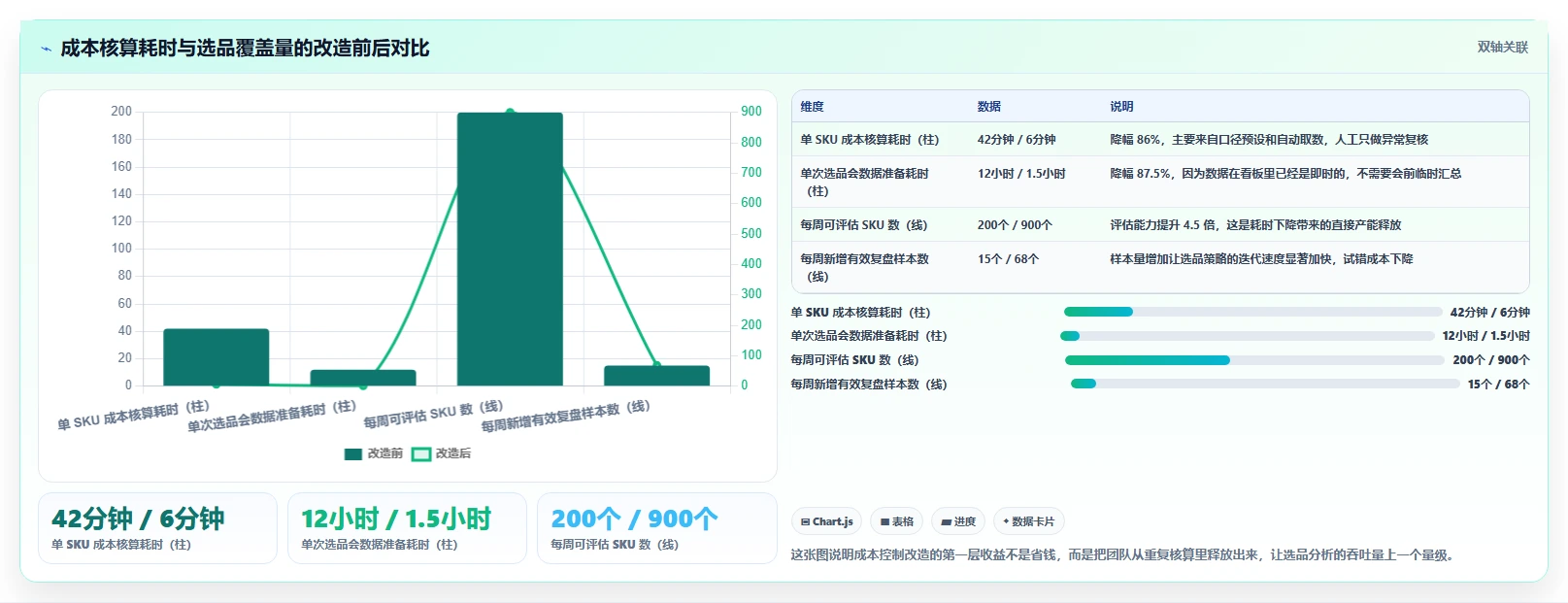Click the 每周可评估 SKU 数 progress bar
Viewport: 1568px width, 603px height.
[1254, 360]
